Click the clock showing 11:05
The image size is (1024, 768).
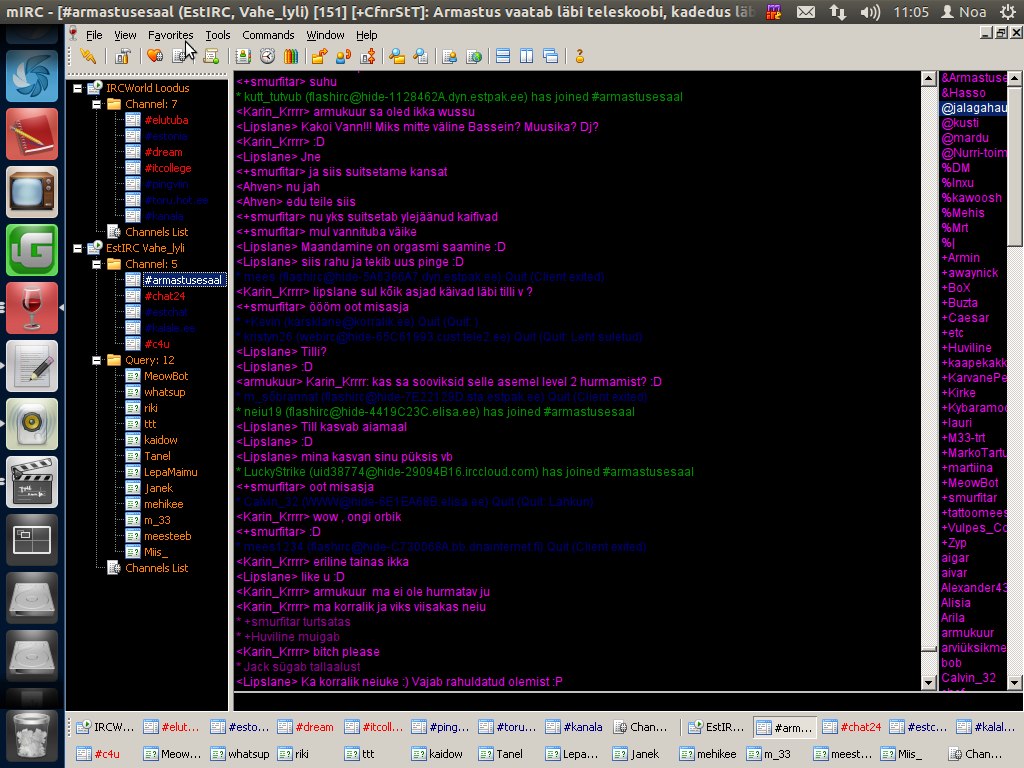pos(911,12)
